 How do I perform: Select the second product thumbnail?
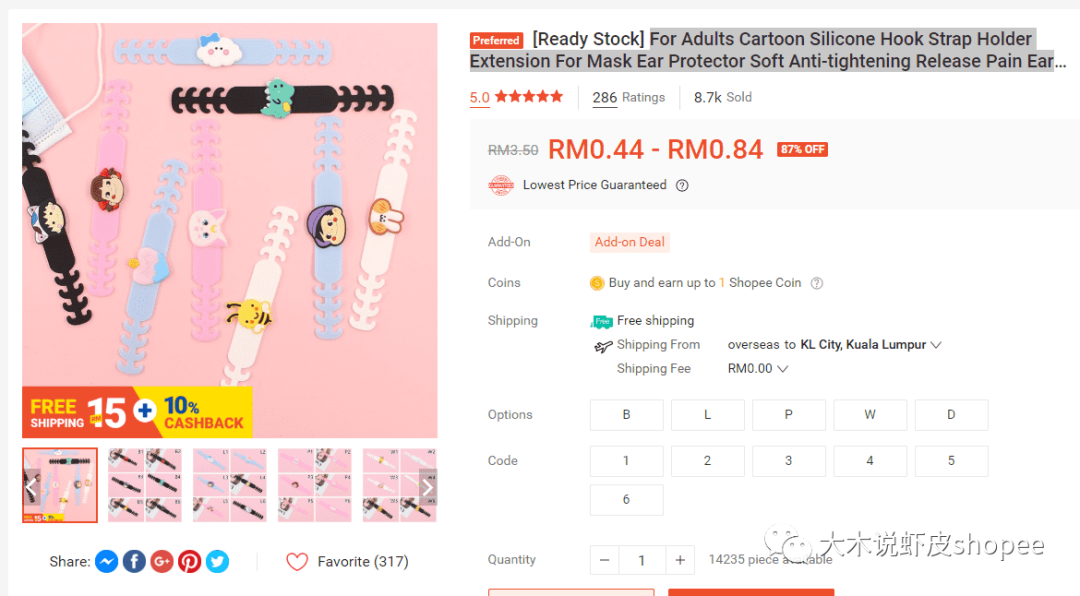tap(145, 485)
